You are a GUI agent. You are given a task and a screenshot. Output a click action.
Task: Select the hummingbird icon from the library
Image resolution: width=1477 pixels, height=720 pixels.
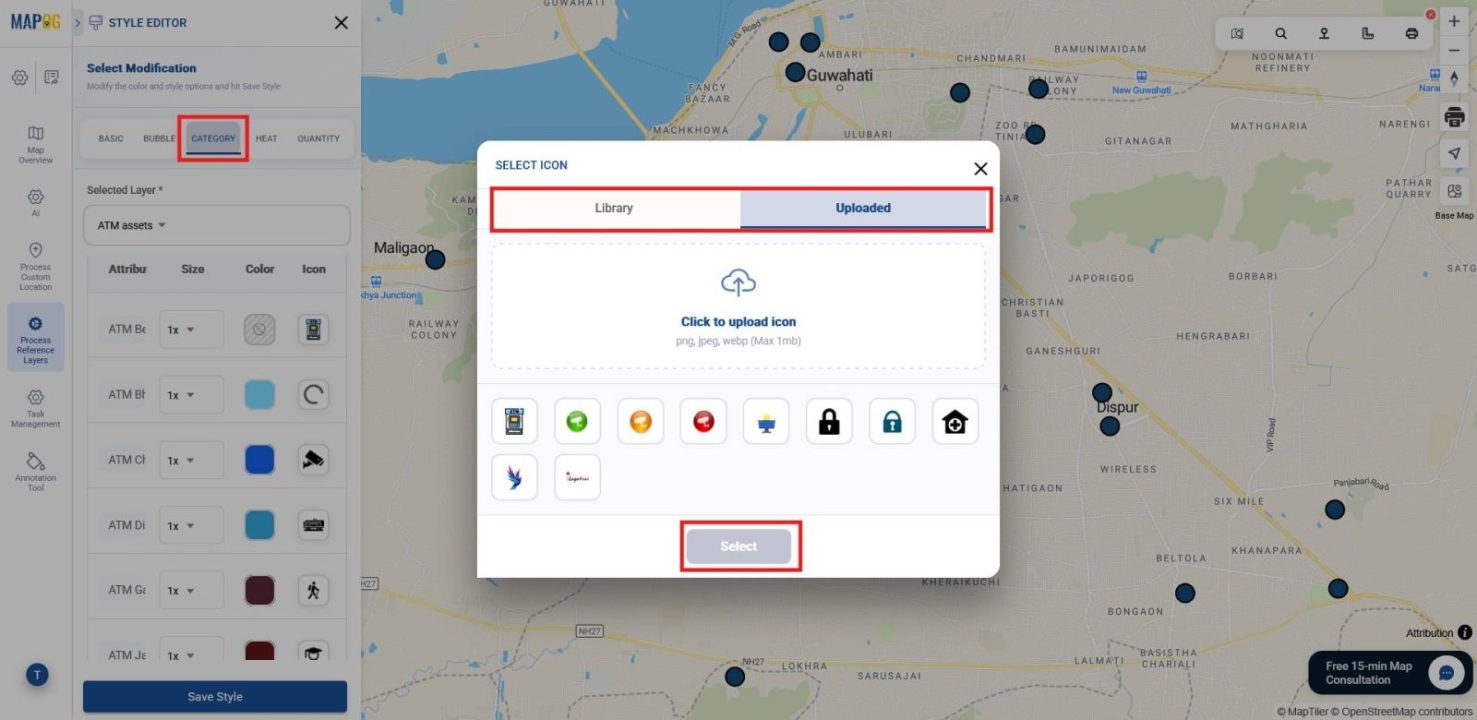coord(514,477)
